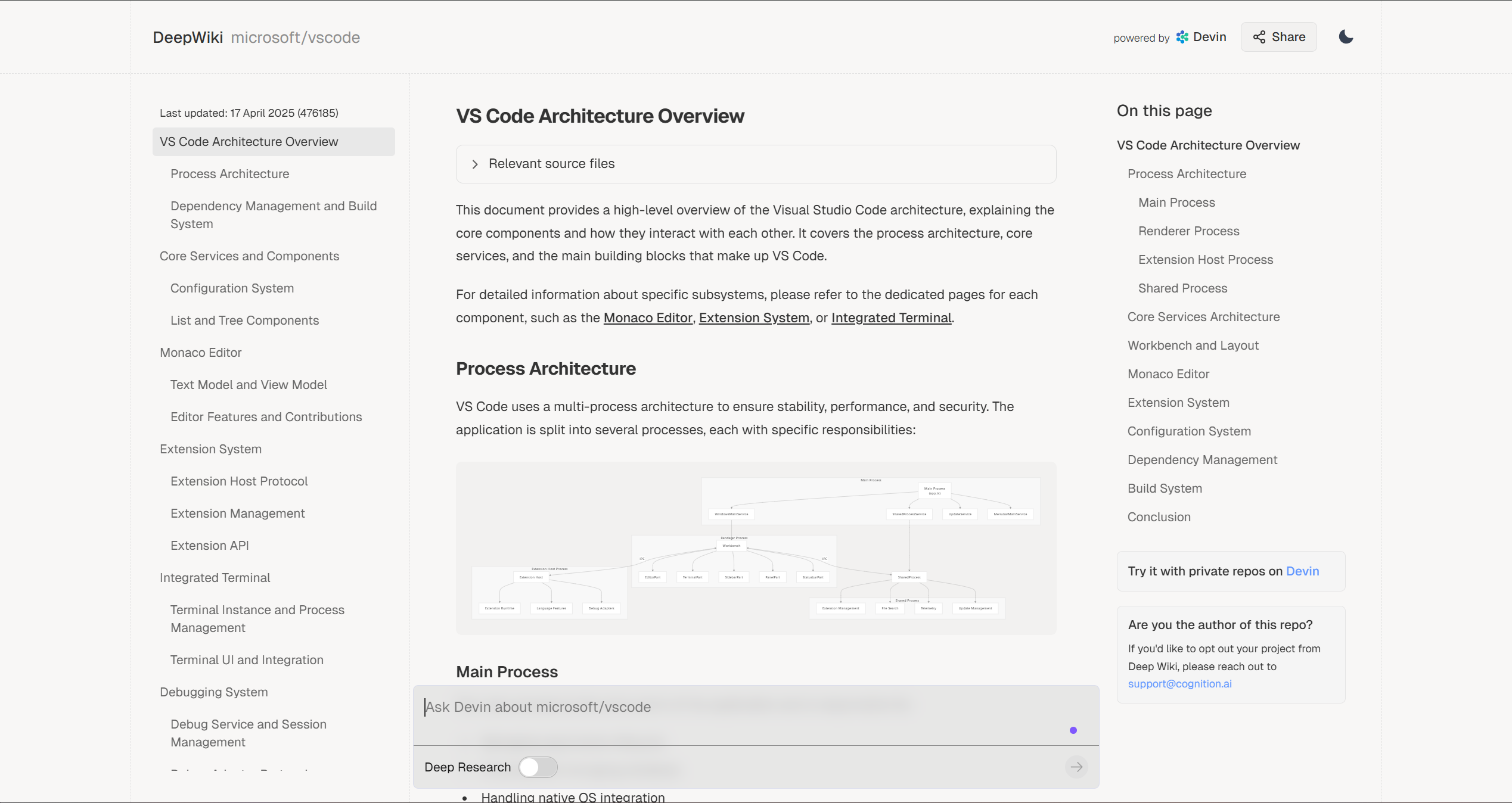Viewport: 1512px width, 803px height.
Task: Open the Debugging System sidebar item
Action: click(x=213, y=692)
